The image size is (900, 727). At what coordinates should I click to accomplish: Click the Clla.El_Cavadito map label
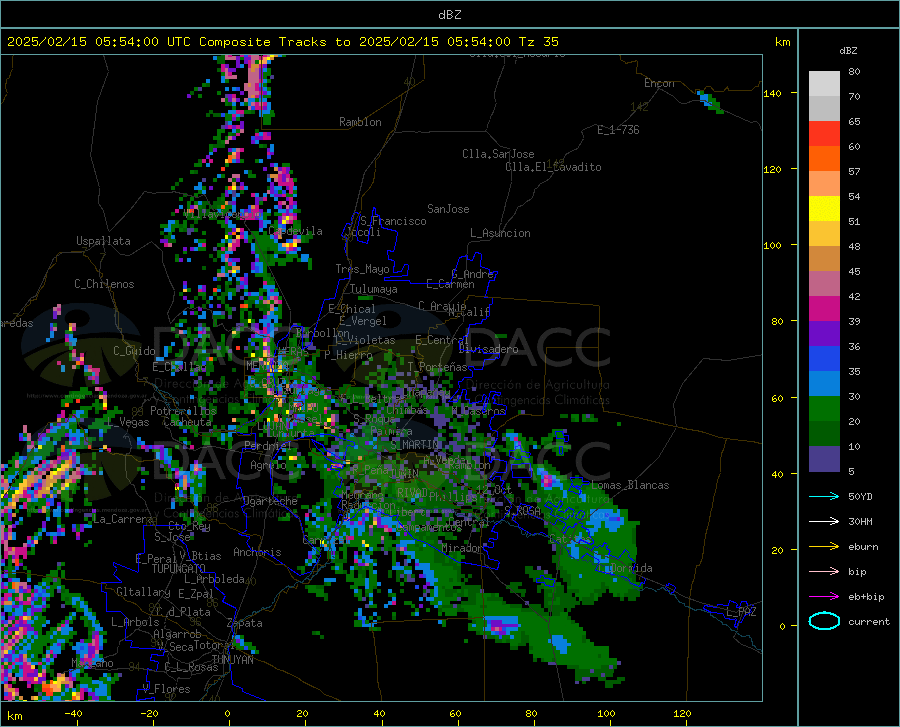(x=553, y=167)
